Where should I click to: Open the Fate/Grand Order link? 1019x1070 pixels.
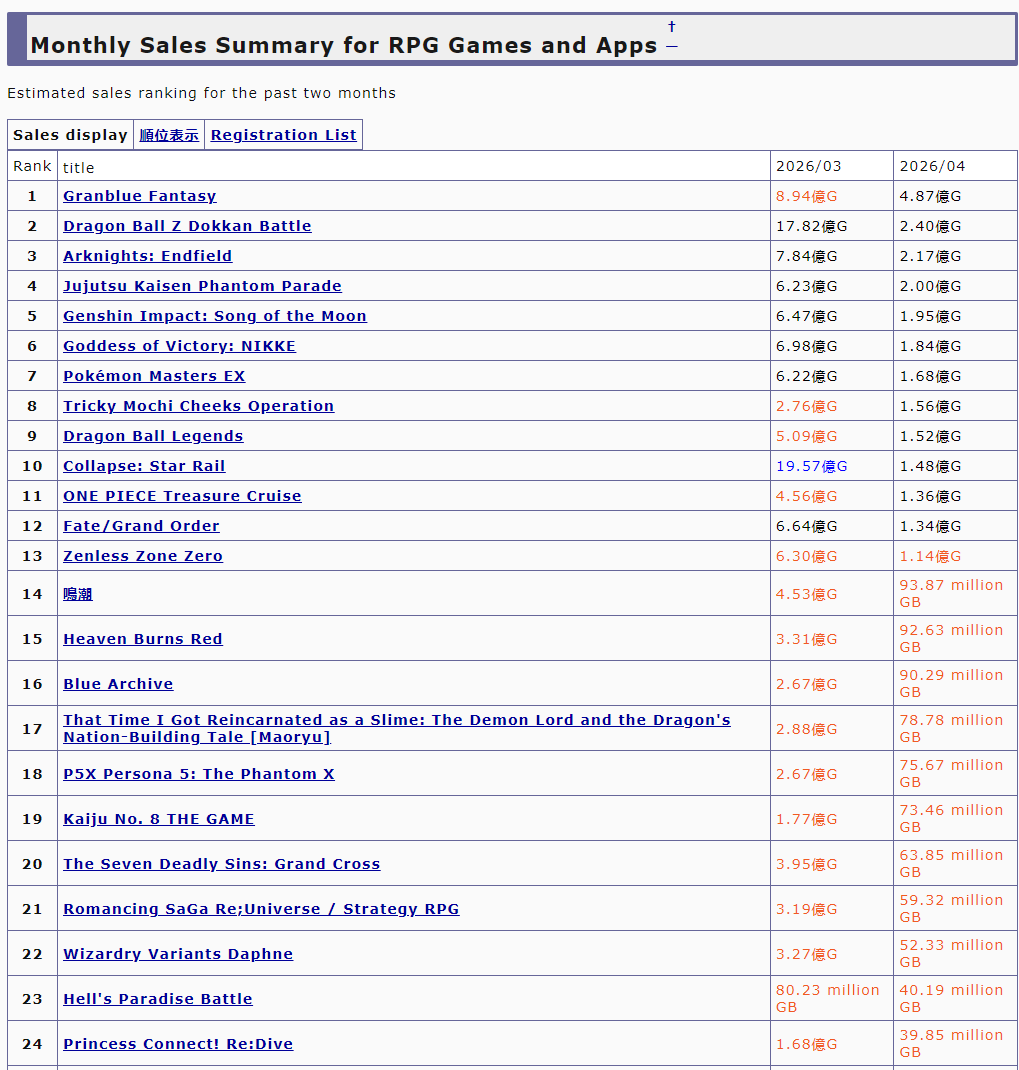tap(141, 526)
